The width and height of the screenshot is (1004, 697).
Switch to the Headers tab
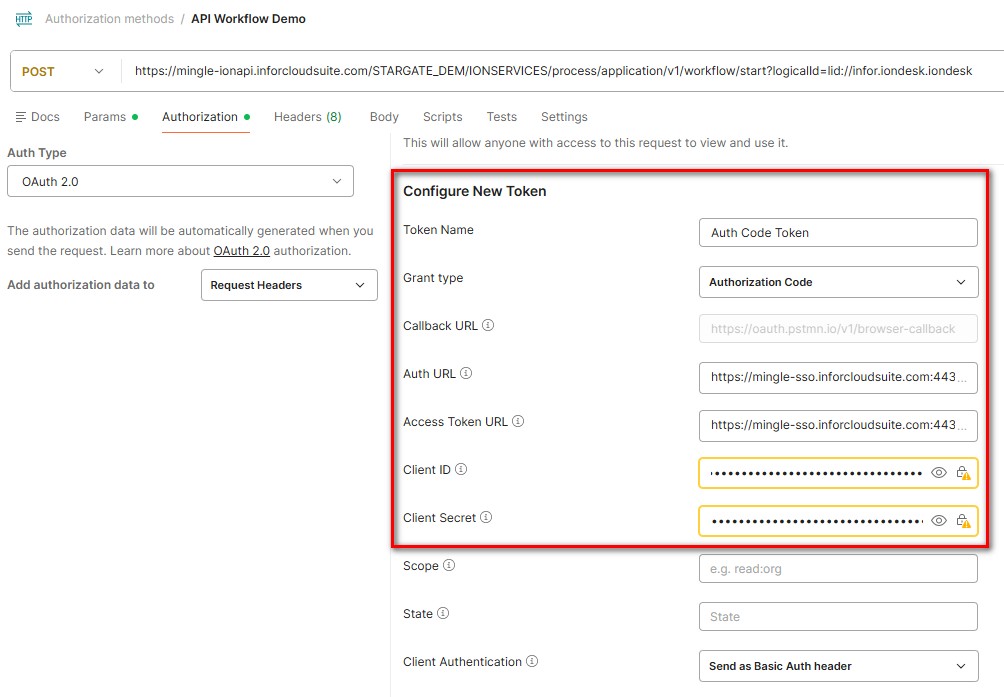click(x=307, y=117)
